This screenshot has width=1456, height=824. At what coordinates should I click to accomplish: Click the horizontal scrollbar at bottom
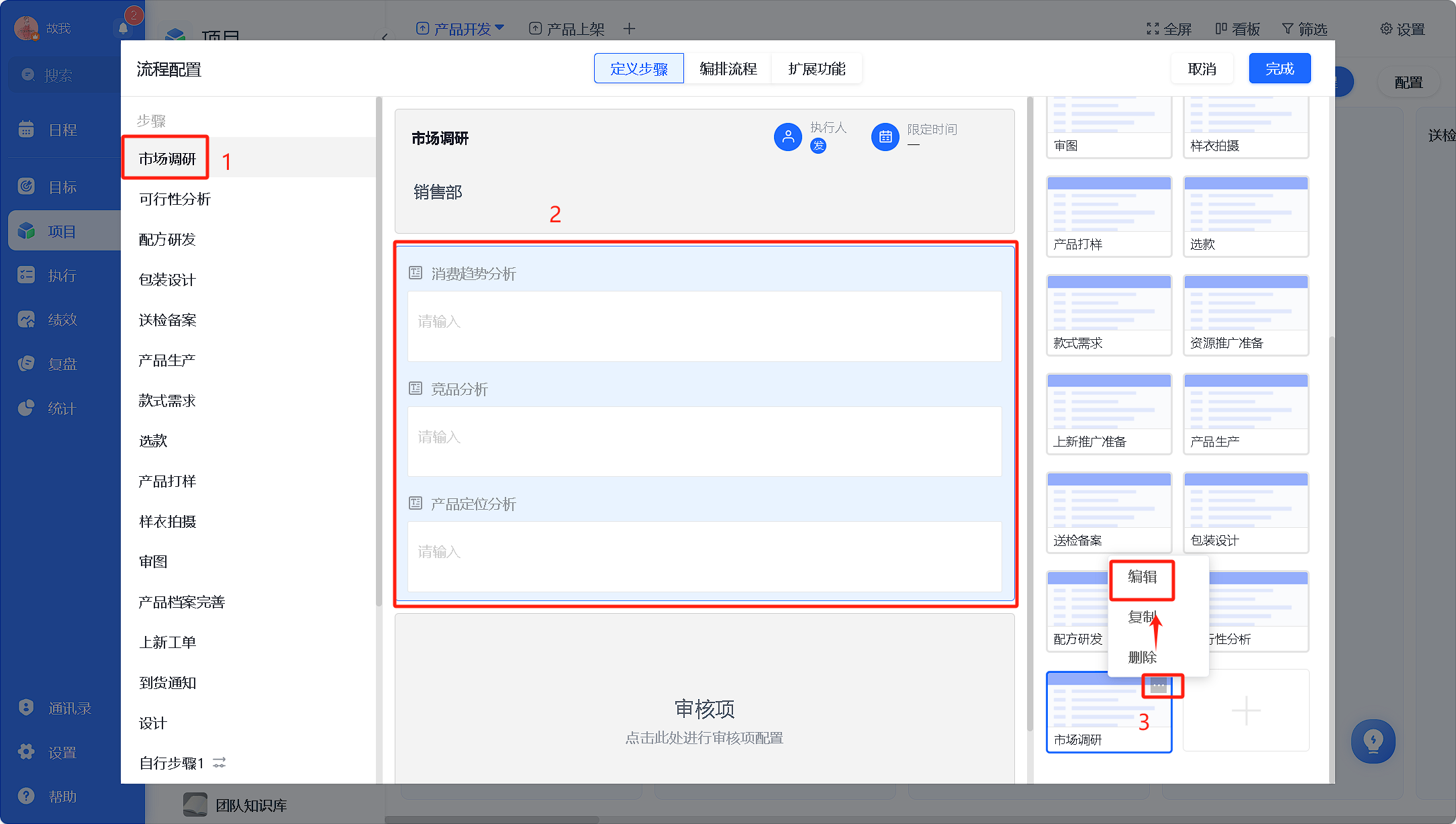(492, 819)
